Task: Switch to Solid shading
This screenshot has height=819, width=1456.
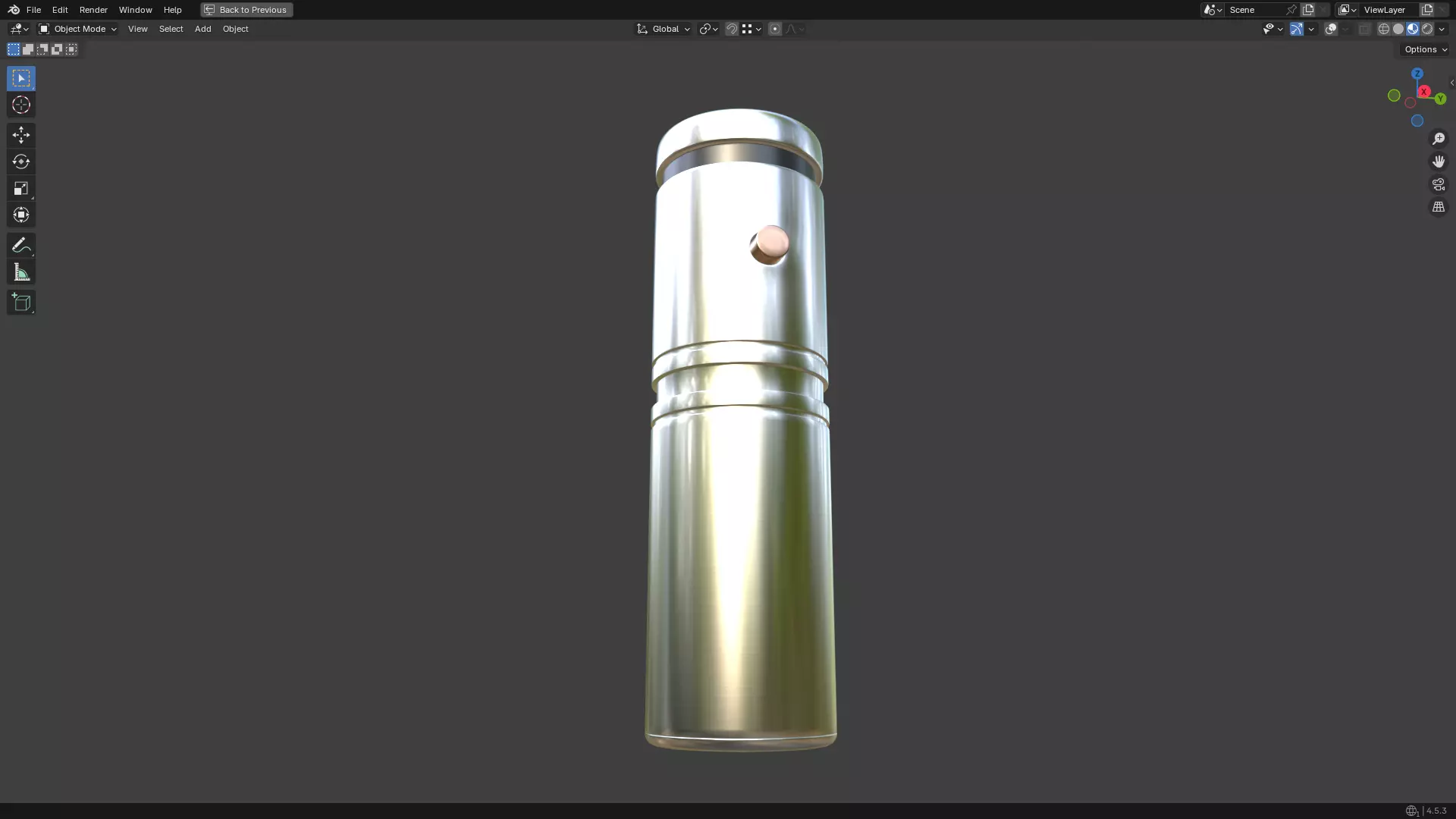Action: pyautogui.click(x=1398, y=29)
